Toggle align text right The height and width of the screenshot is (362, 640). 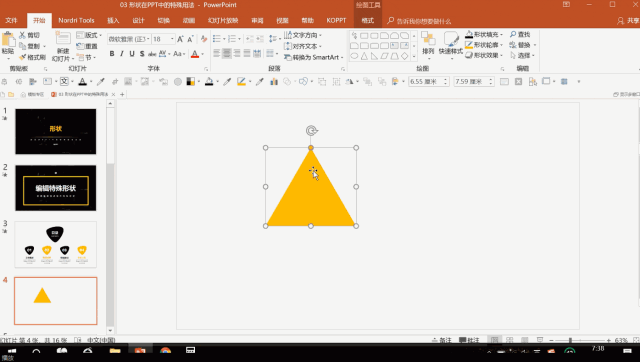click(237, 53)
